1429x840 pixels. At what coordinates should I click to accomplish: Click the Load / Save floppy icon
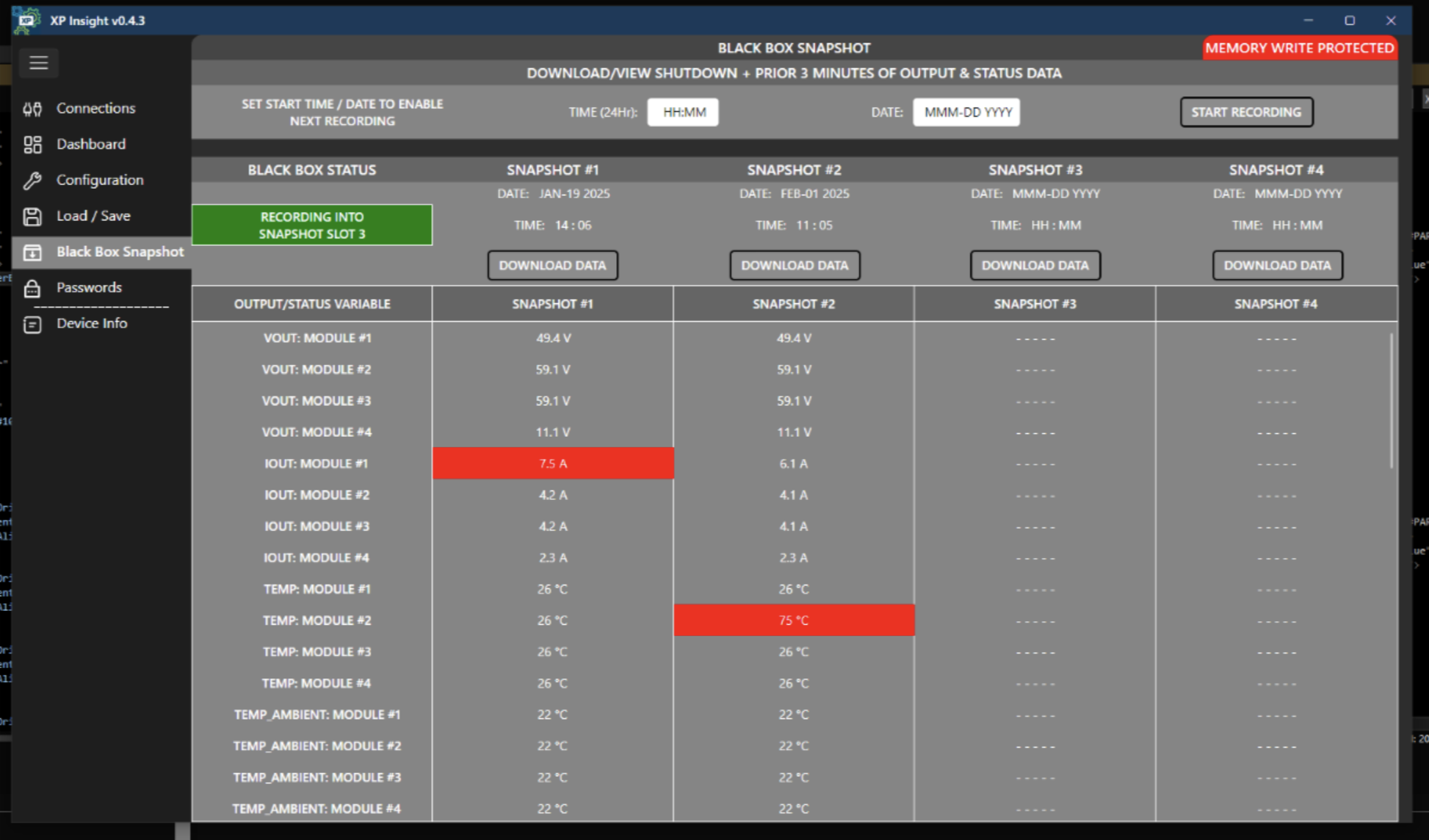point(32,216)
